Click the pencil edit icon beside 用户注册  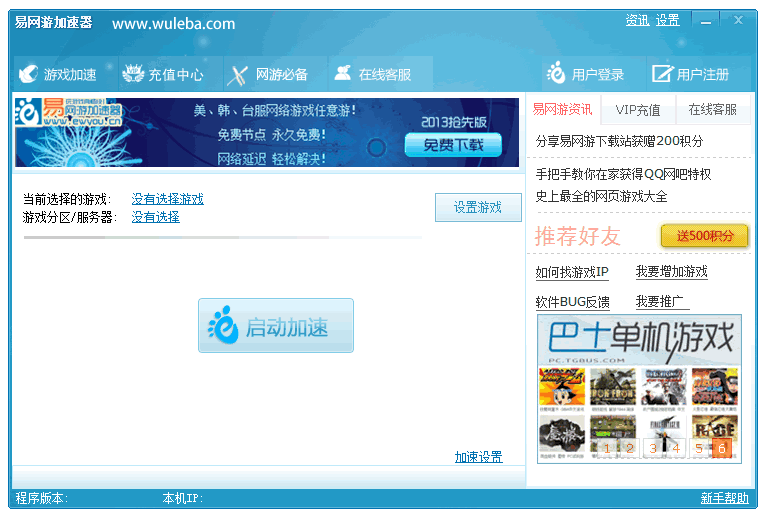(x=662, y=74)
